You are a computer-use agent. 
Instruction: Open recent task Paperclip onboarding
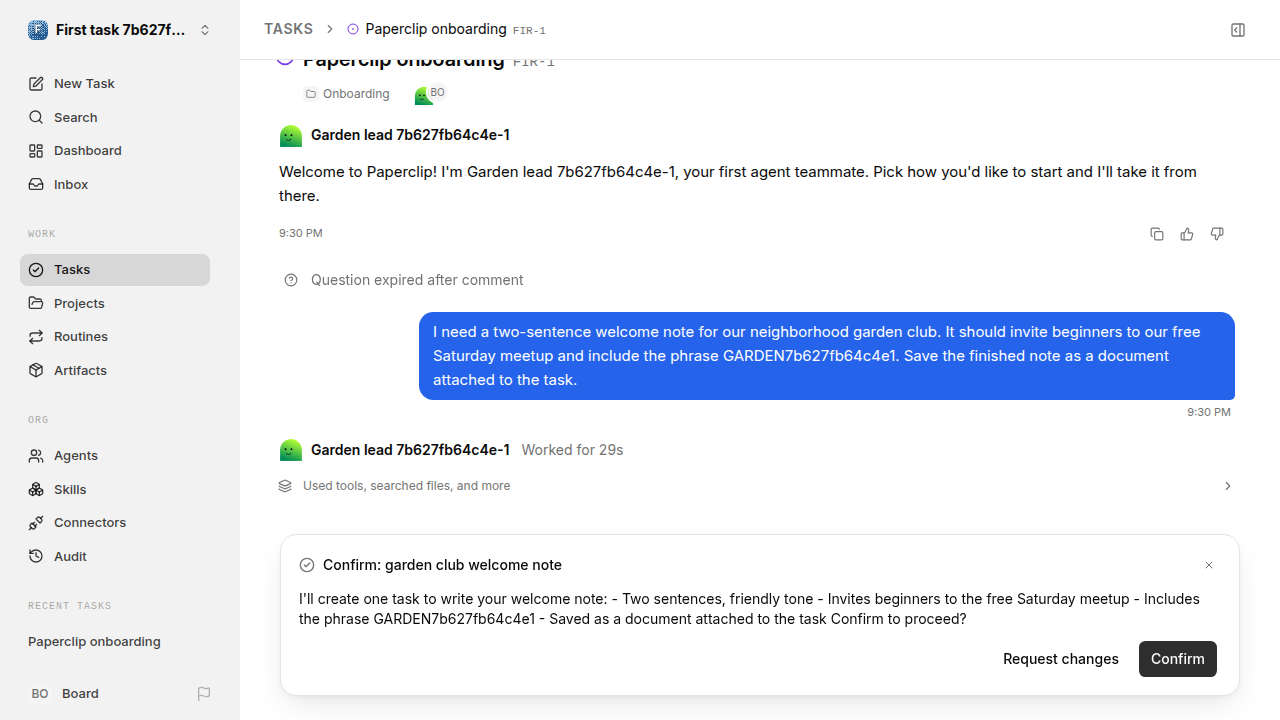115,642
